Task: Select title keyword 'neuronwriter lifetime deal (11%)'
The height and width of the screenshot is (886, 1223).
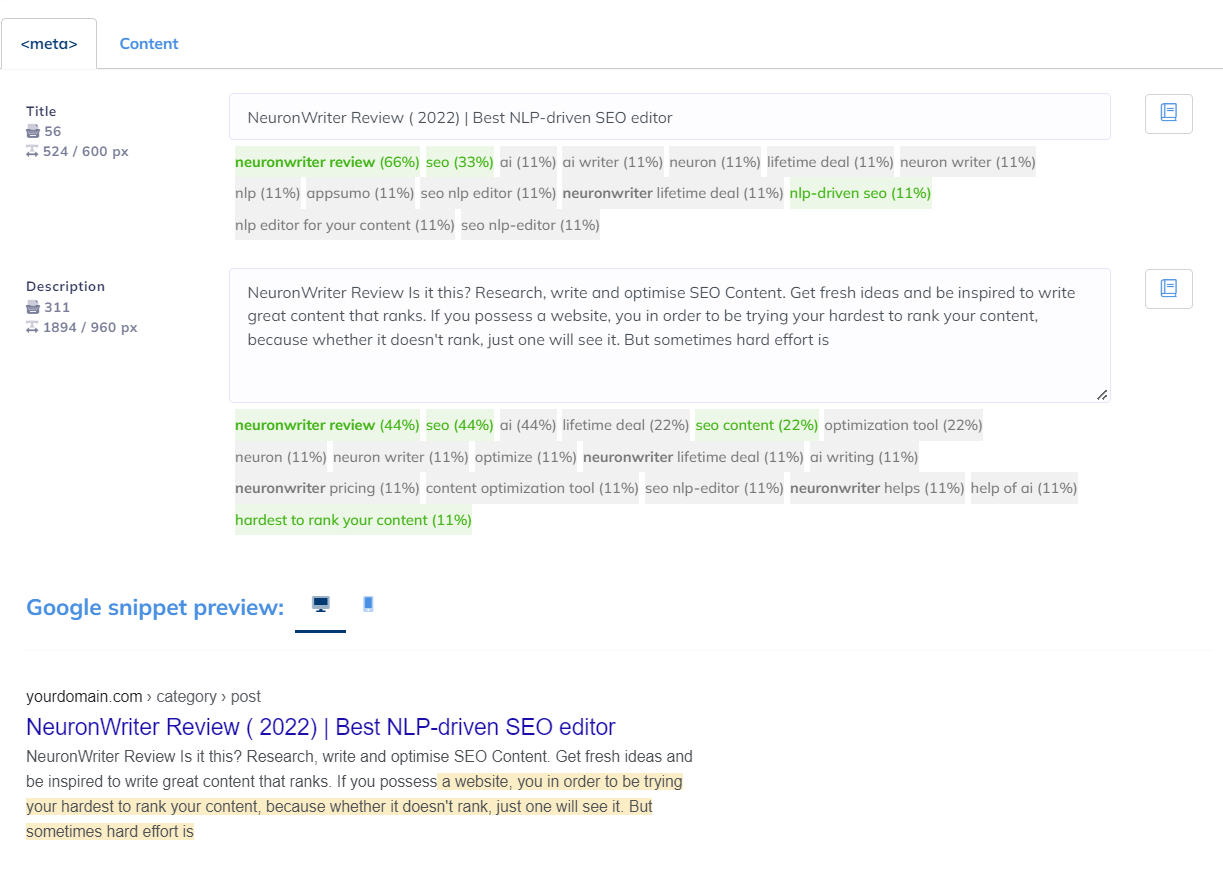Action: click(673, 193)
